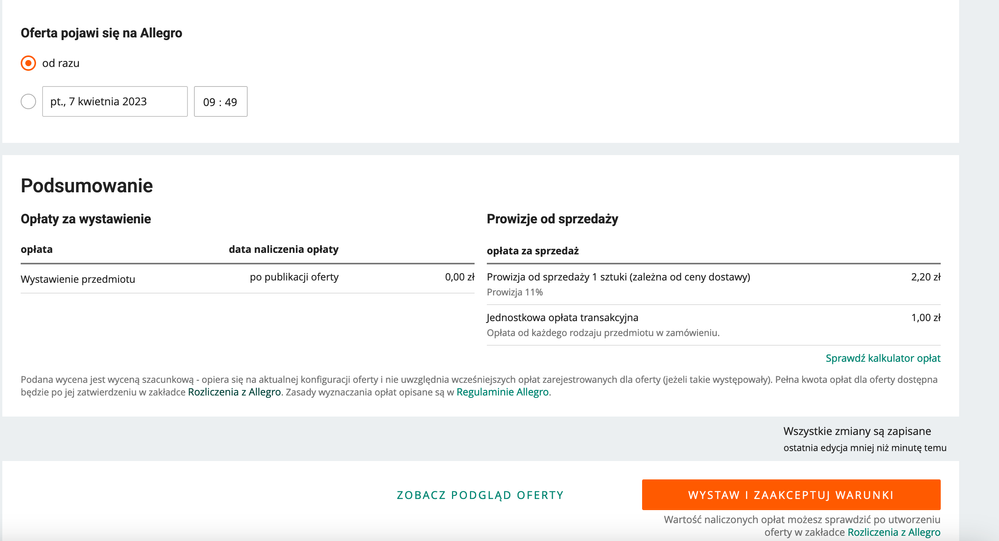The image size is (999, 541).
Task: Select the scheduled date radio button
Action: coord(28,101)
